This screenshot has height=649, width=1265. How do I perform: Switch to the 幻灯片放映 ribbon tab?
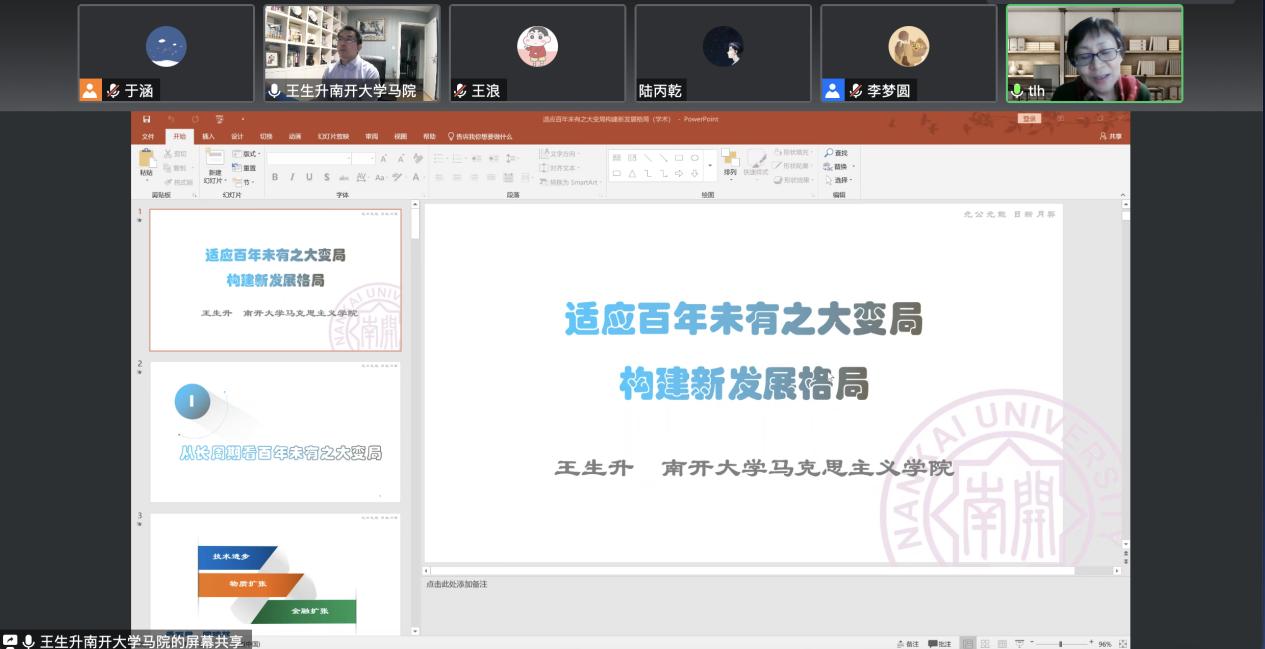333,136
